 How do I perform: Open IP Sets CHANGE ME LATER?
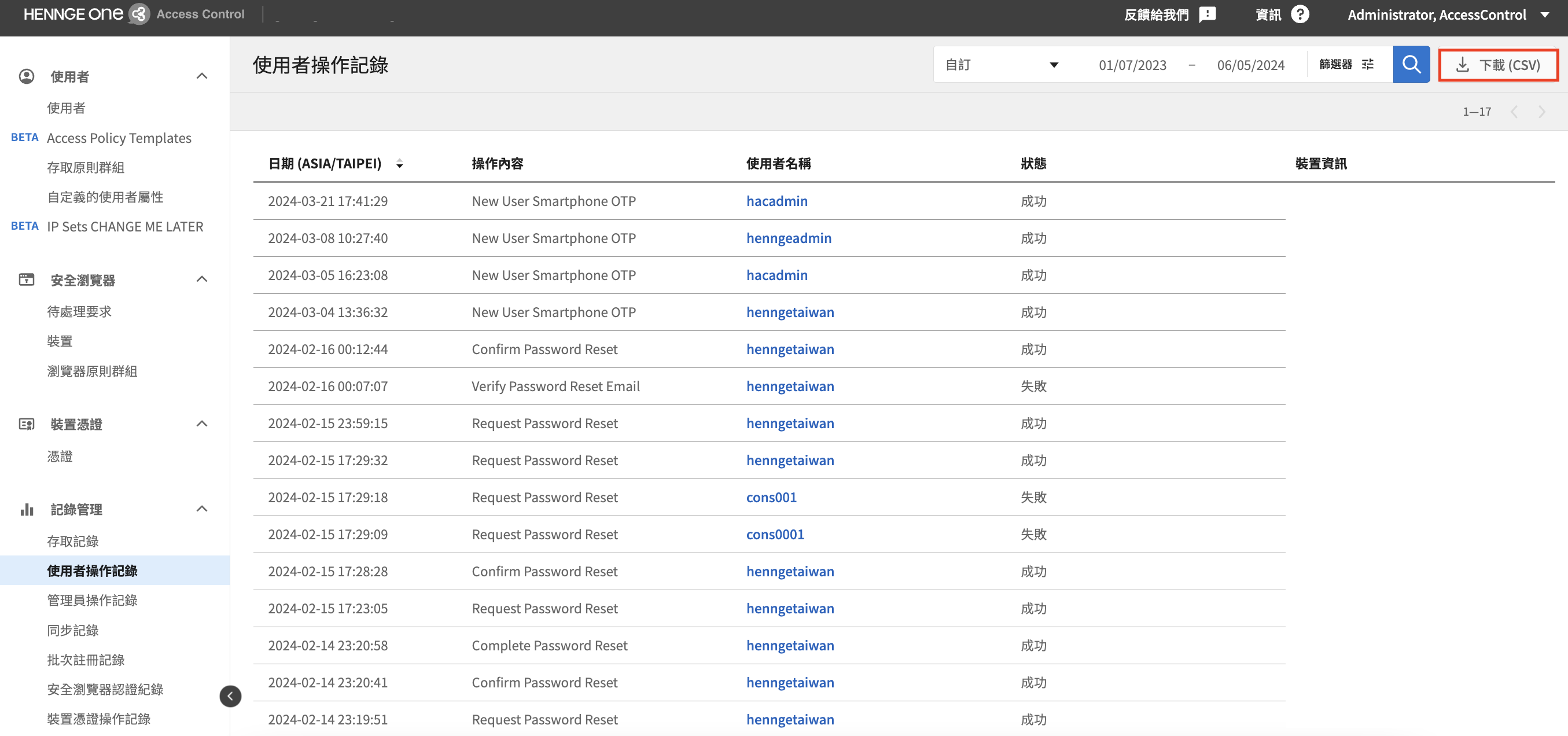tap(126, 226)
